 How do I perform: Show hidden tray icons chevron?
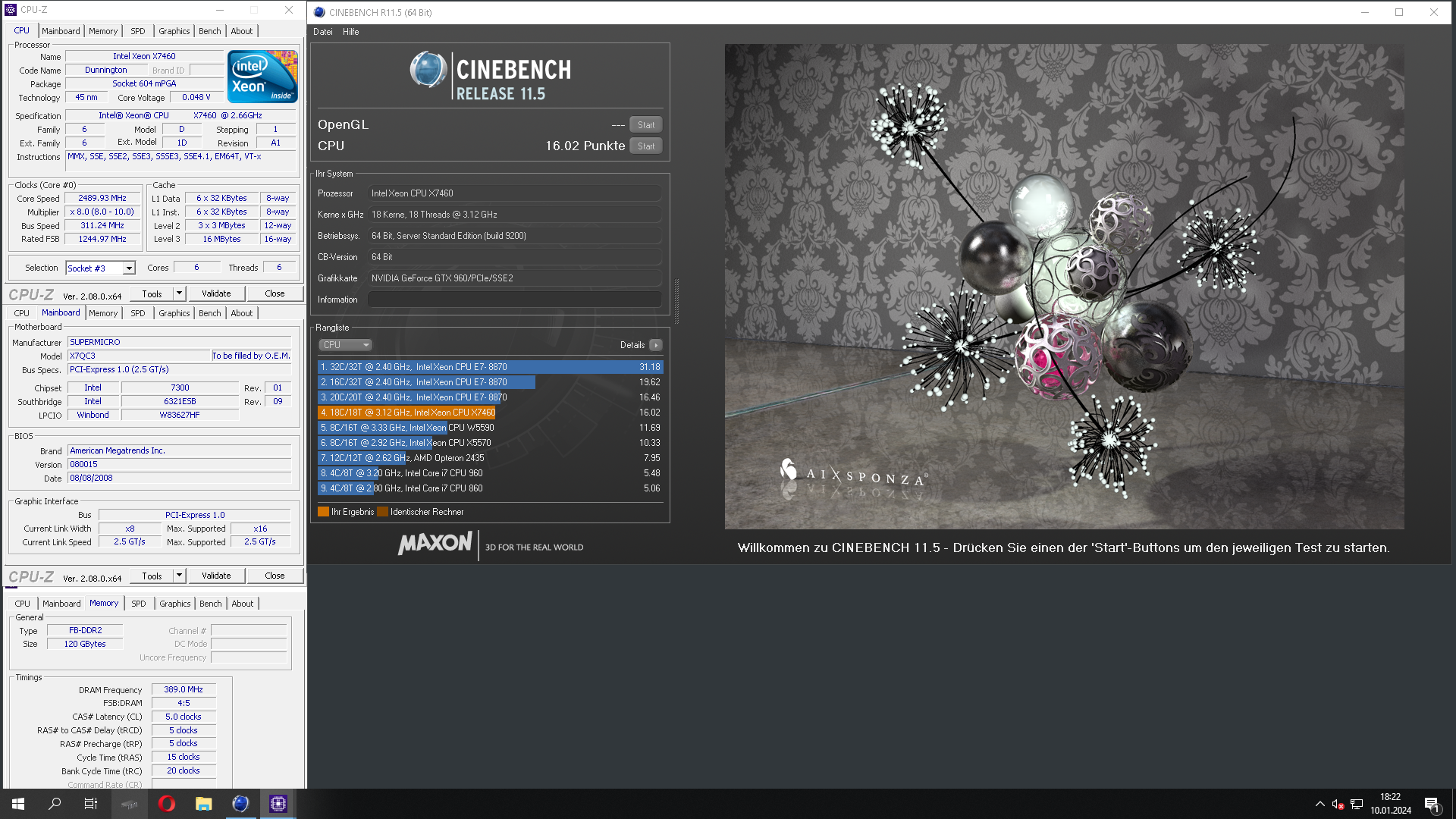pos(1319,804)
